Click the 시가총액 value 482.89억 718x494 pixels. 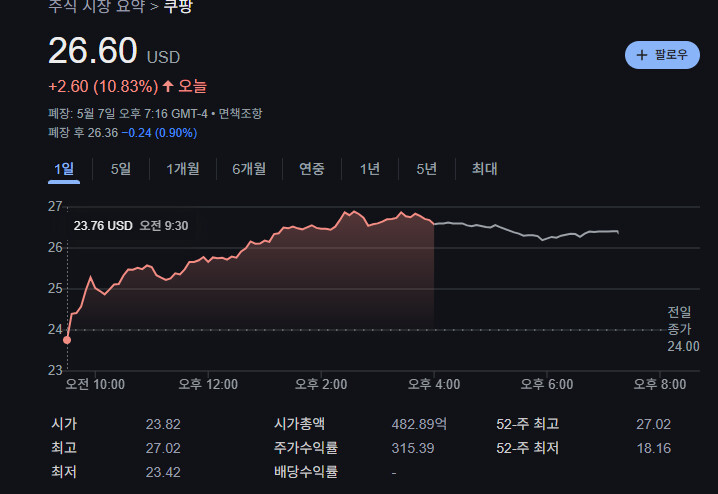(419, 424)
